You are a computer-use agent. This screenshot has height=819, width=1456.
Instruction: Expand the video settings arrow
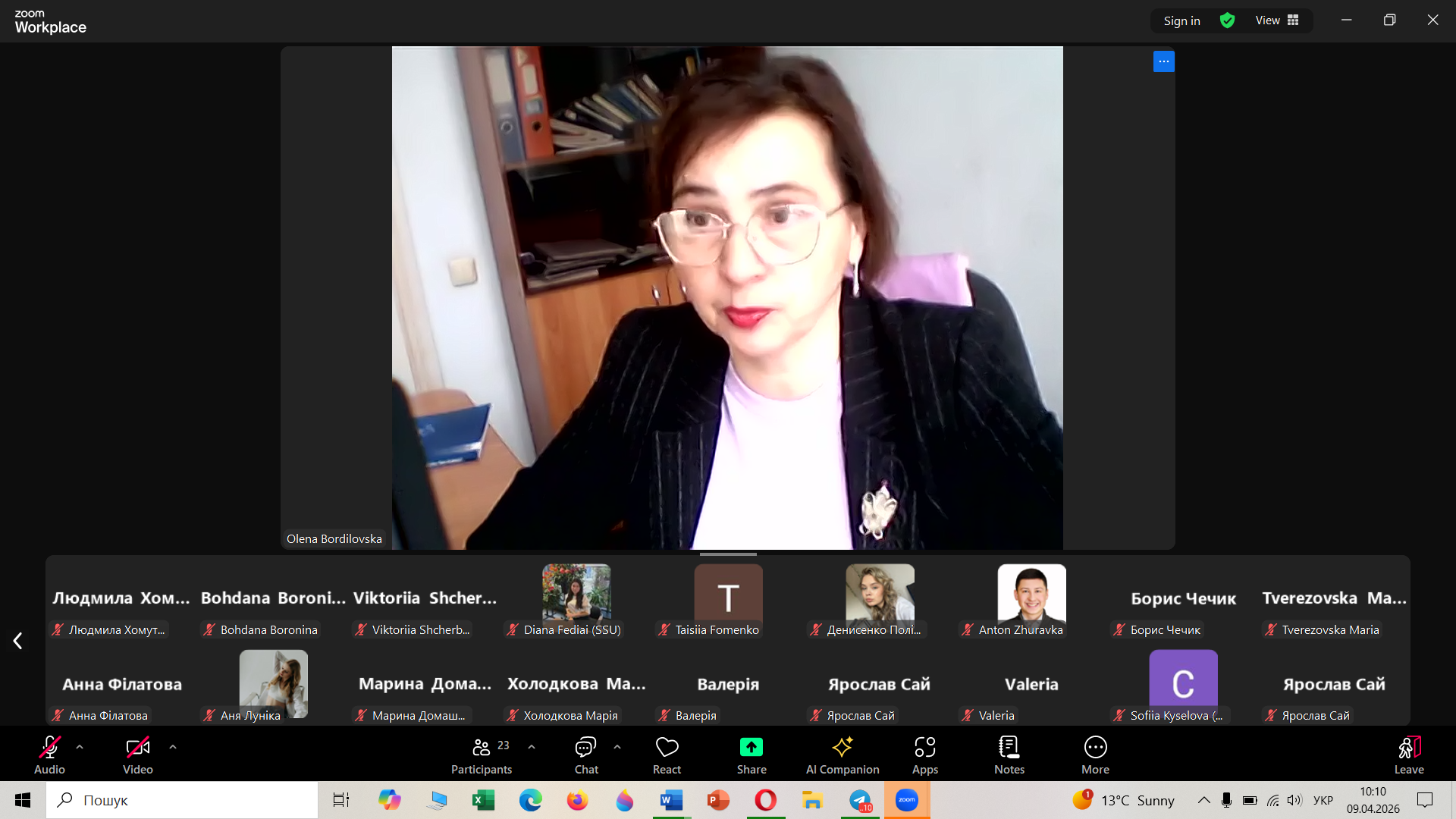tap(173, 747)
